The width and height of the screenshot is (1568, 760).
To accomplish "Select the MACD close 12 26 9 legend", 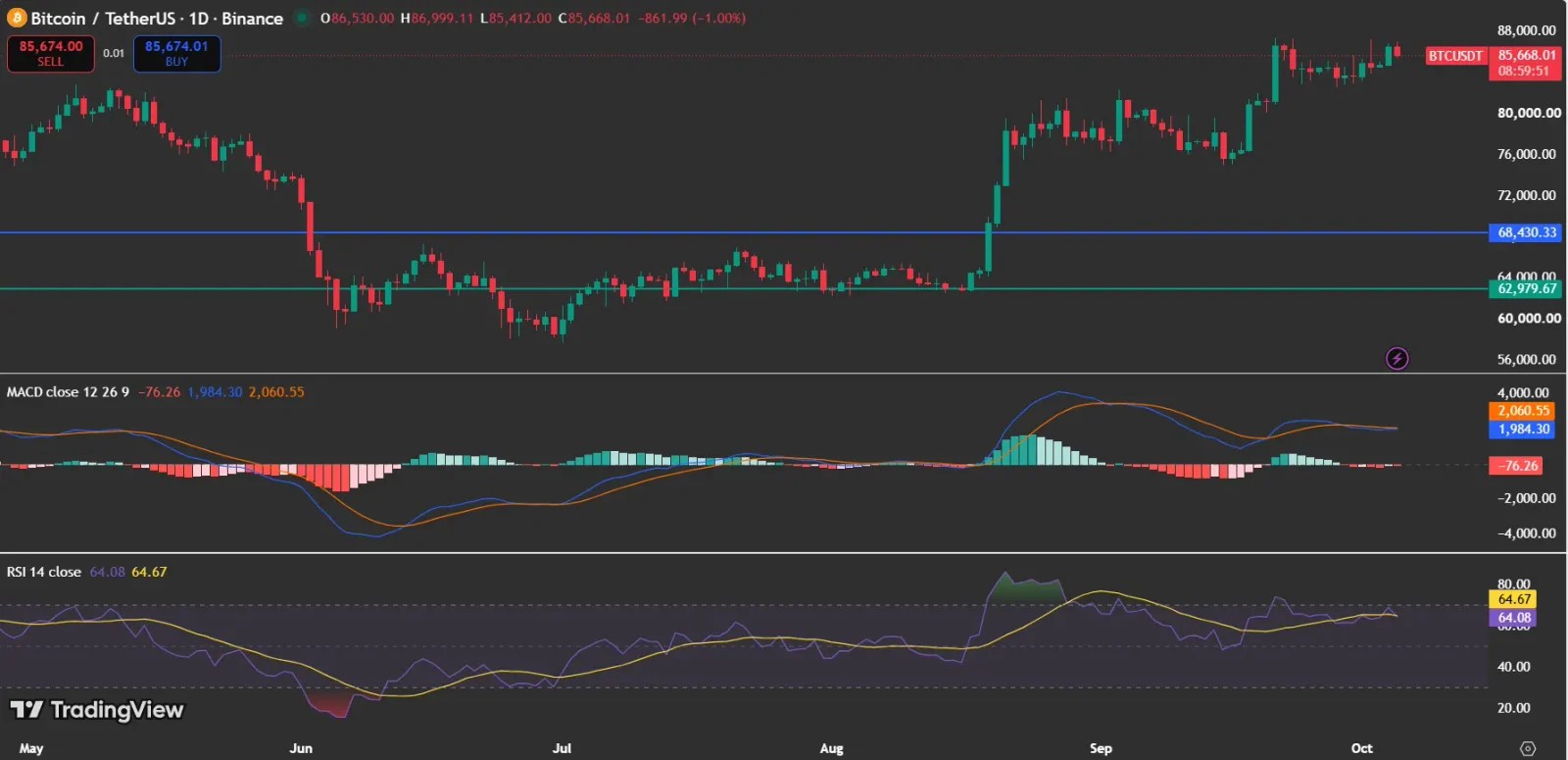I will coord(68,392).
